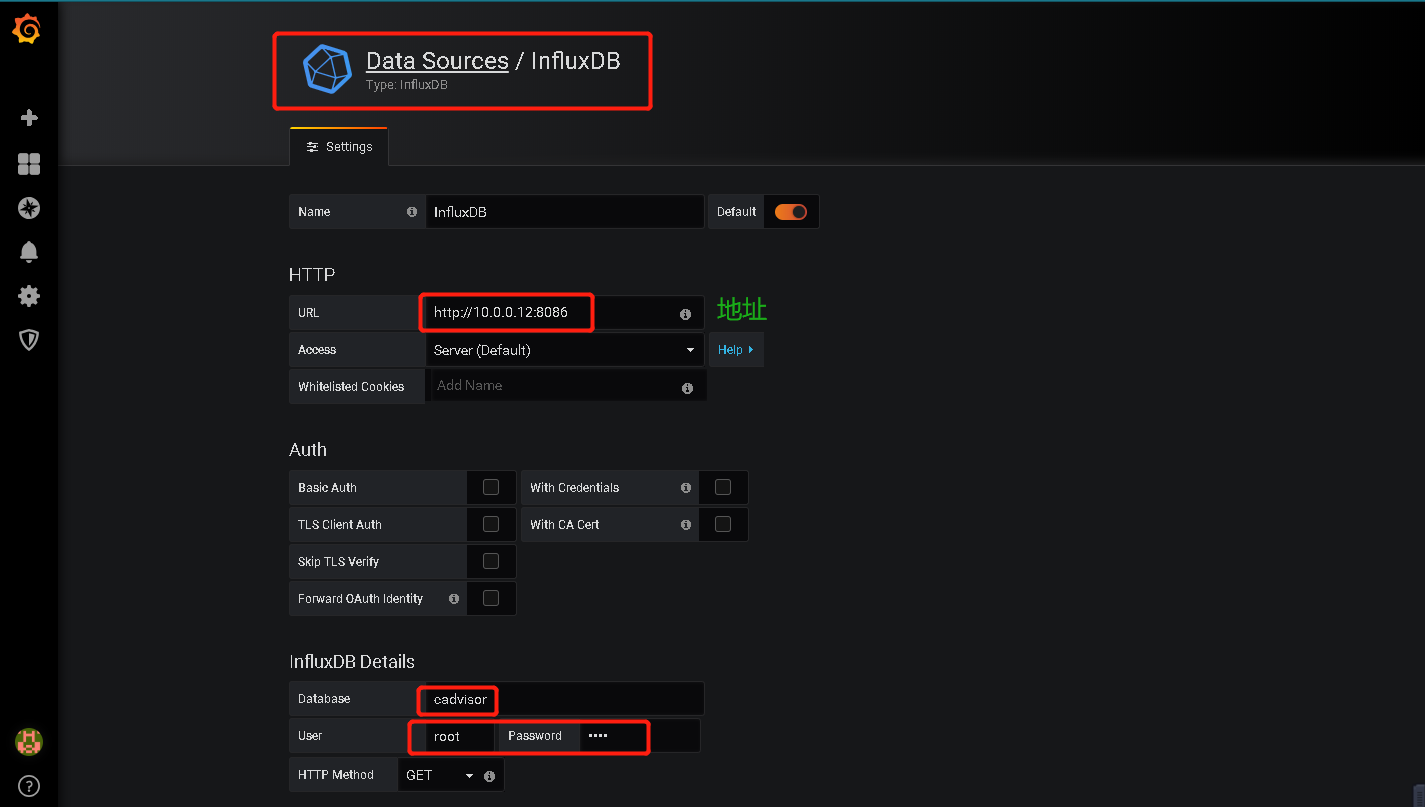Viewport: 1425px width, 807px height.
Task: Enable the Skip TLS Verify checkbox
Action: tap(491, 561)
